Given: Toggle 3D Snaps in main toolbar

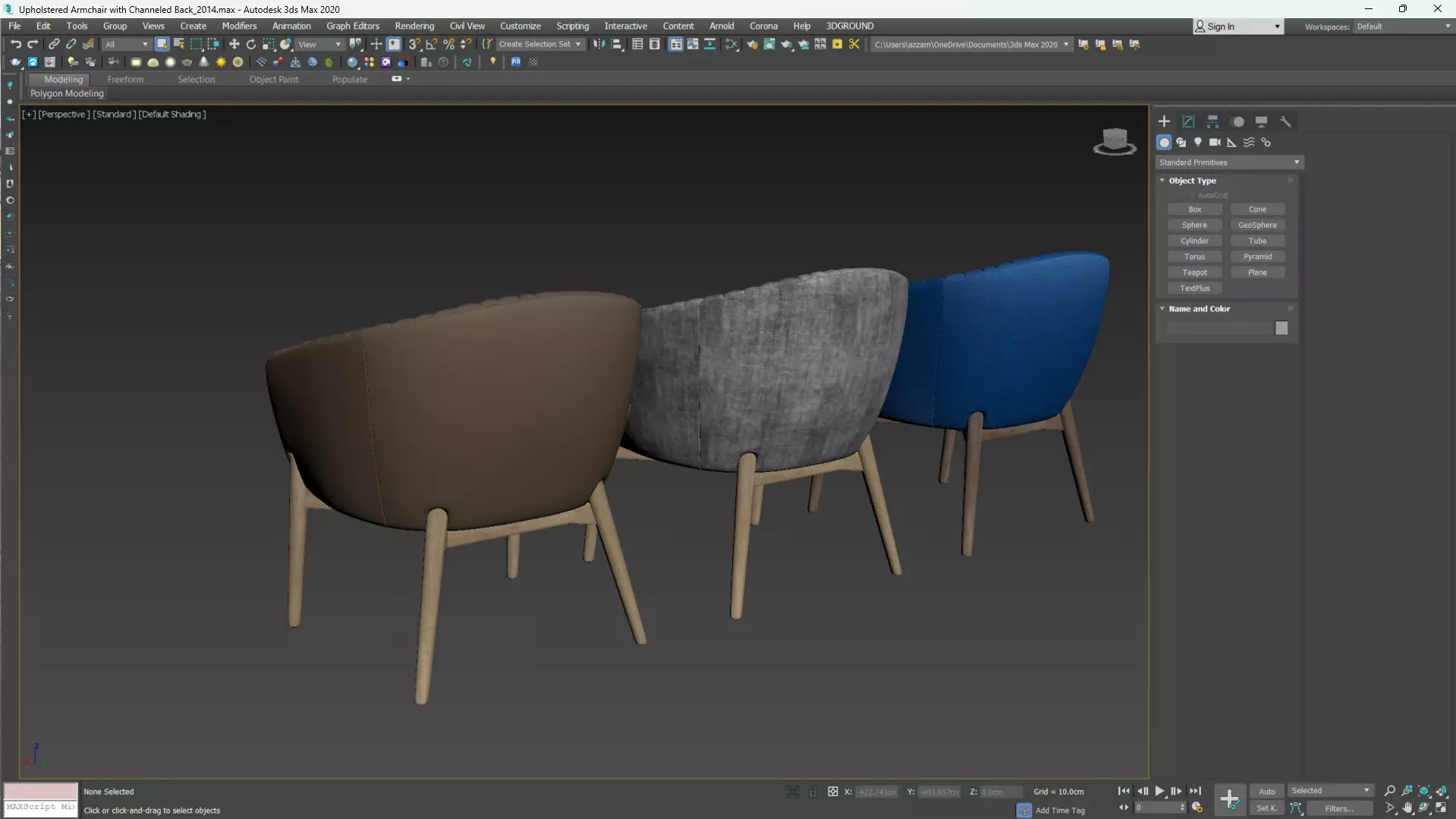Looking at the screenshot, I should point(414,44).
